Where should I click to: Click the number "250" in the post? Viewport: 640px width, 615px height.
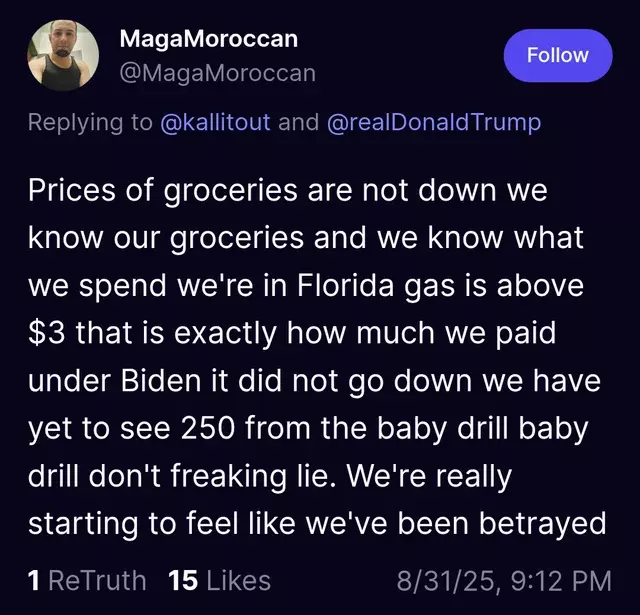[x=208, y=428]
